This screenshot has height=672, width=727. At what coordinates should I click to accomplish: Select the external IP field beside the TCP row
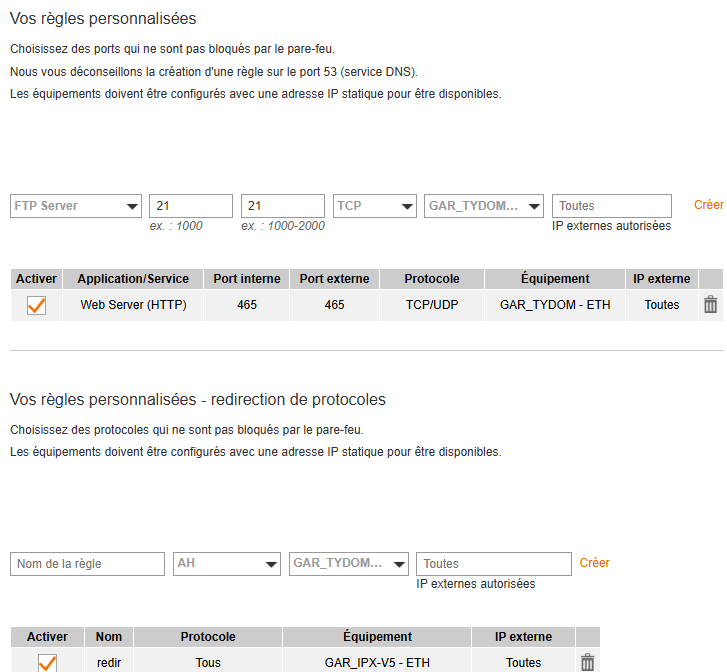pos(611,206)
